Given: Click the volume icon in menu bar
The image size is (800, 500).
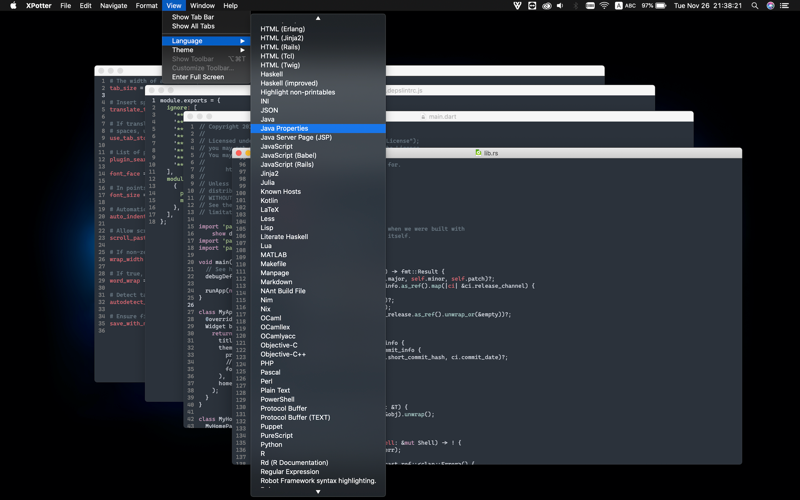Looking at the screenshot, I should [x=560, y=6].
